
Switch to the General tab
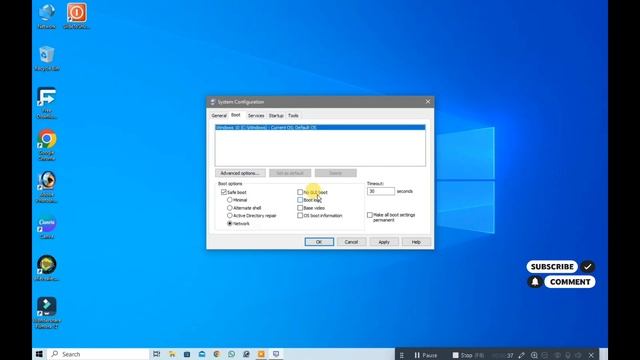point(219,116)
